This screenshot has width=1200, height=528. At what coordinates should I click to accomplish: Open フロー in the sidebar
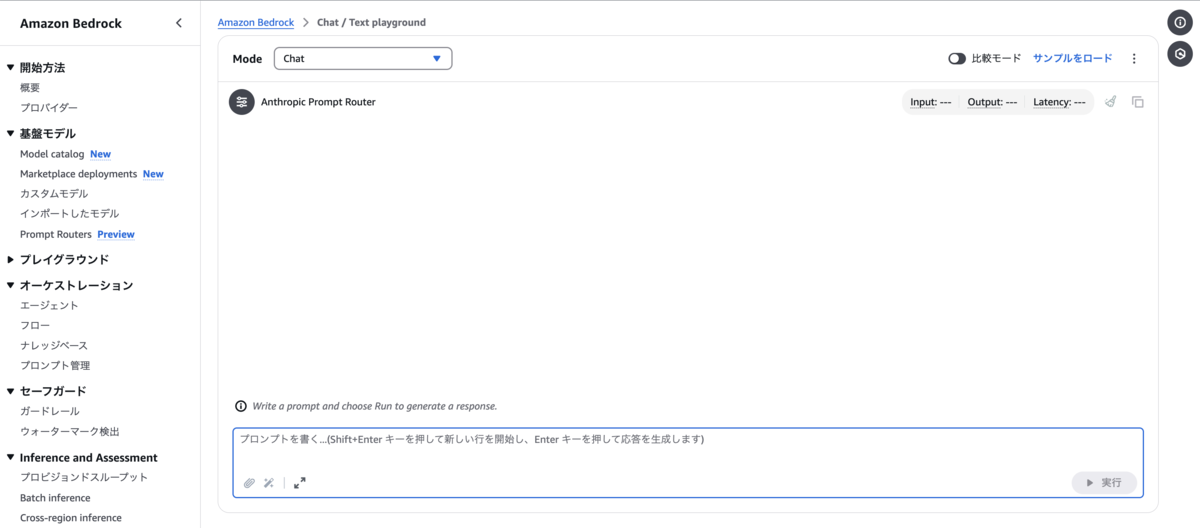tap(35, 326)
